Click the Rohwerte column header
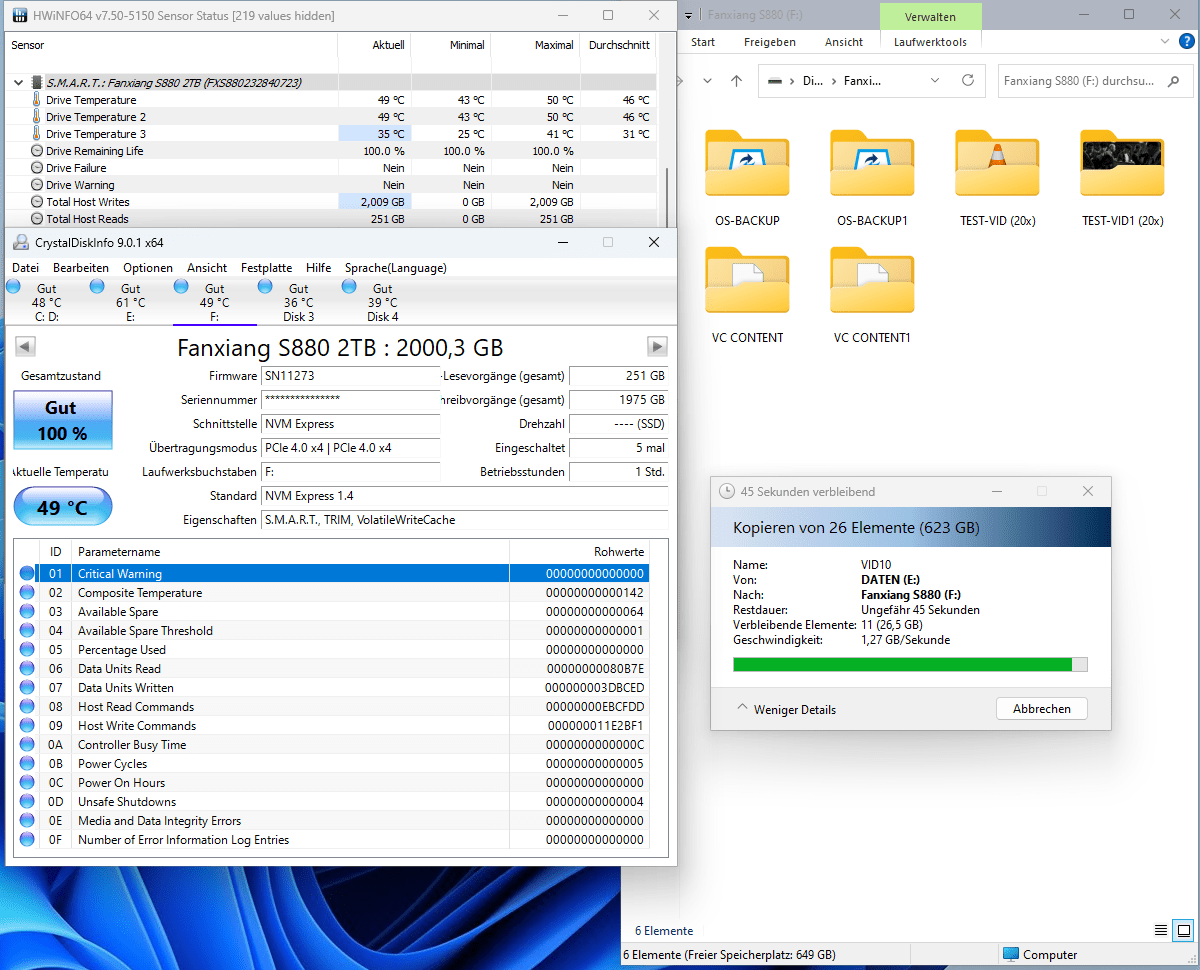The width and height of the screenshot is (1200, 970). pos(579,552)
